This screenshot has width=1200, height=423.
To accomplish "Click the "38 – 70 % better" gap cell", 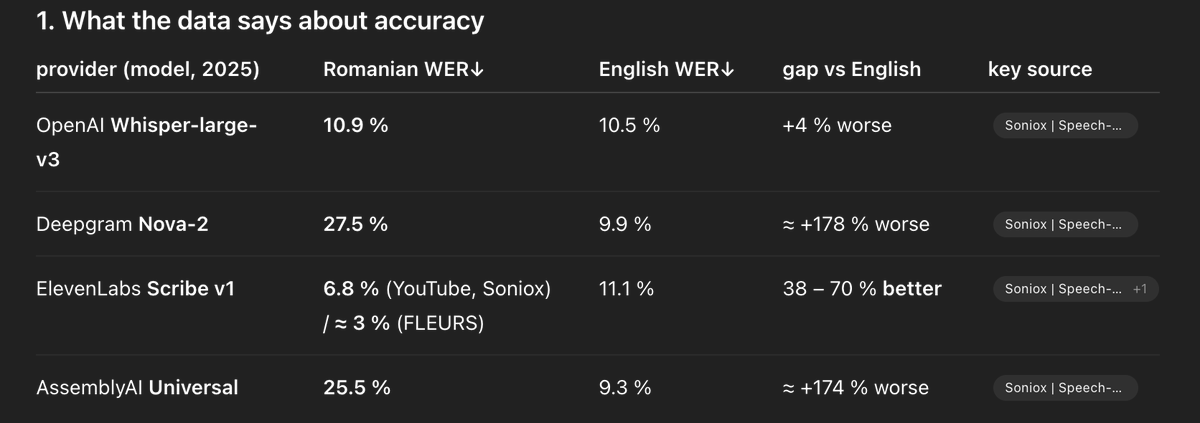I will [861, 289].
